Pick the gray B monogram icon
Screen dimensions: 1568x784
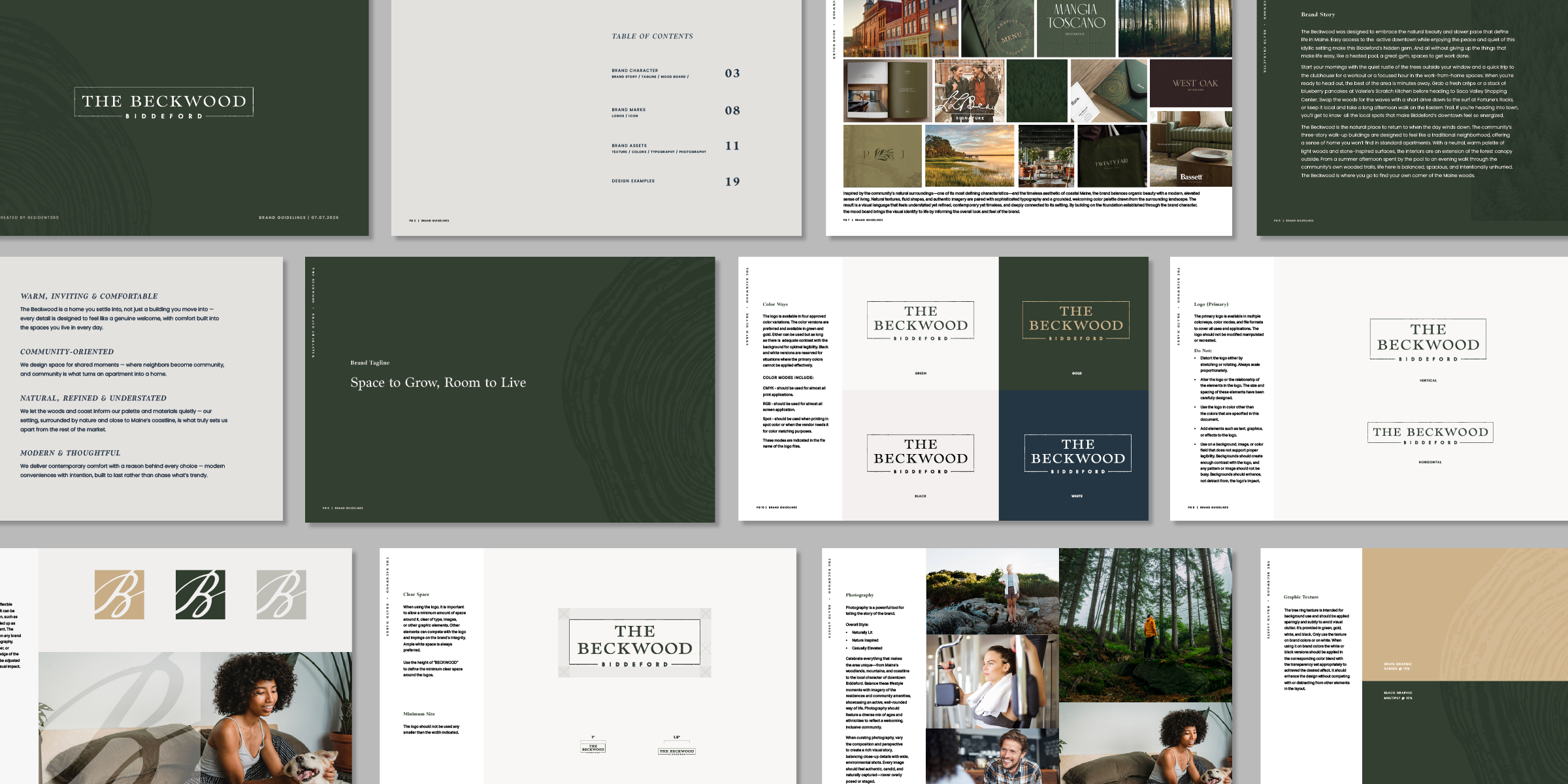coord(282,595)
